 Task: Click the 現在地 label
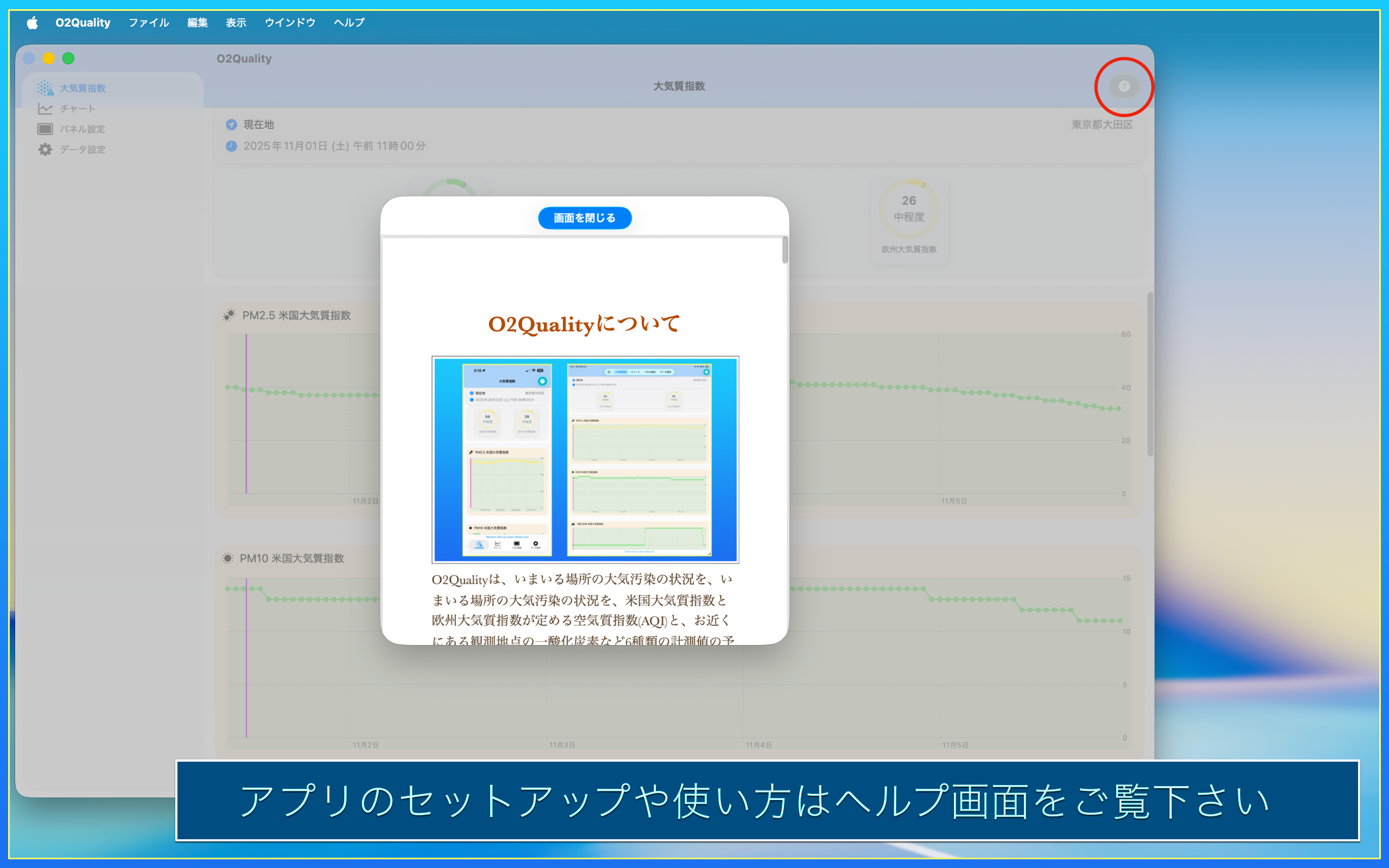click(x=258, y=125)
